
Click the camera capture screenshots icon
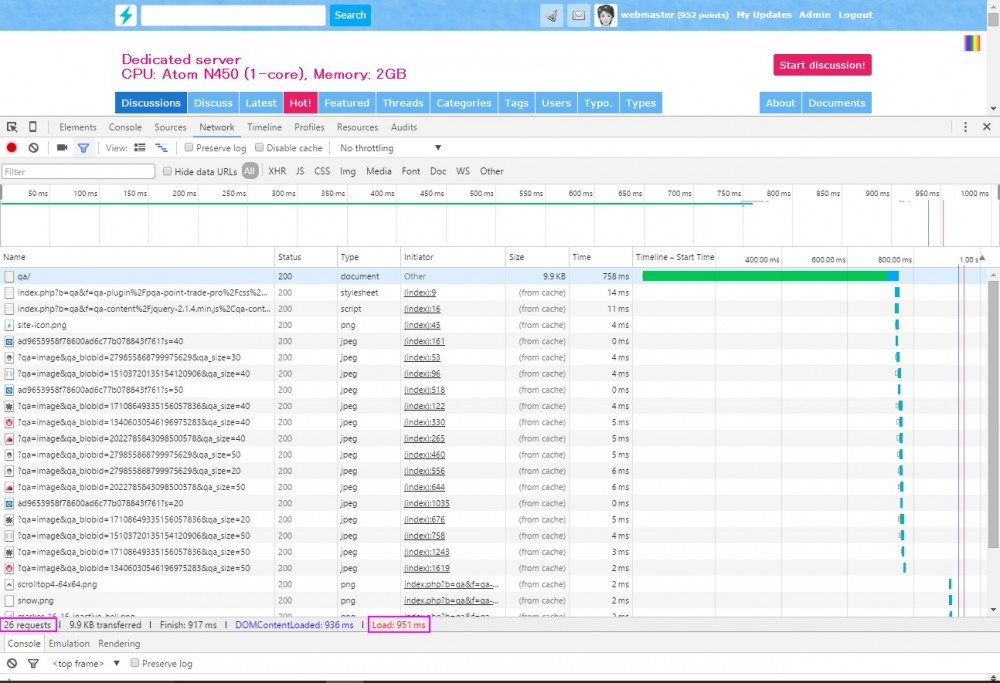[x=62, y=148]
